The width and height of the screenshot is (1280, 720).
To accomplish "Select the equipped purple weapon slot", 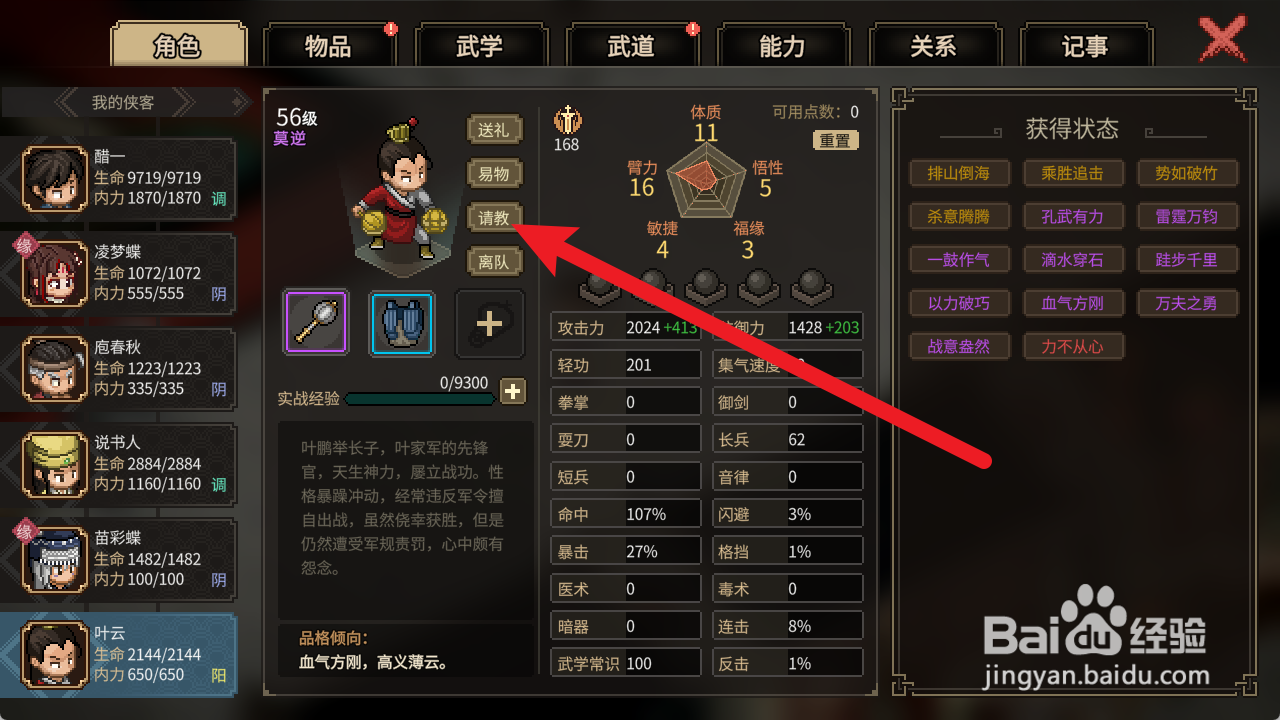I will tap(316, 323).
